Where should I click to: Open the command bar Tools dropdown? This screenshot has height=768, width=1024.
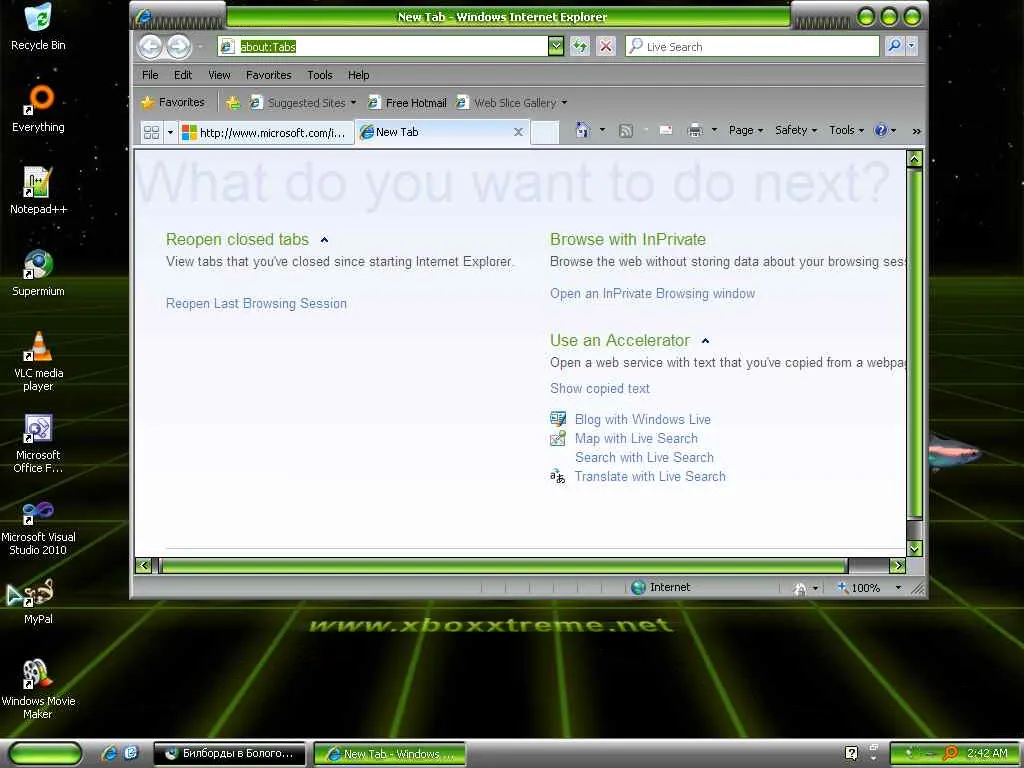click(x=846, y=130)
